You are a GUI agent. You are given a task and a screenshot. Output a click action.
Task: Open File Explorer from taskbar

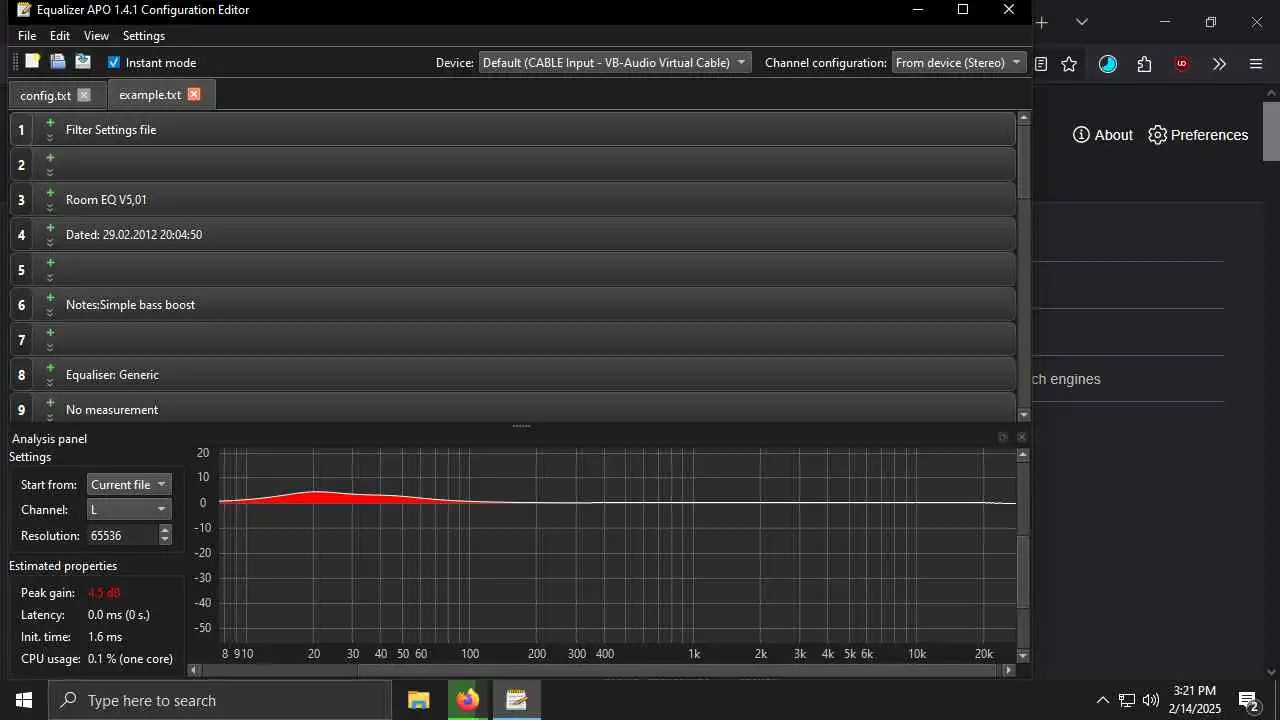(418, 700)
